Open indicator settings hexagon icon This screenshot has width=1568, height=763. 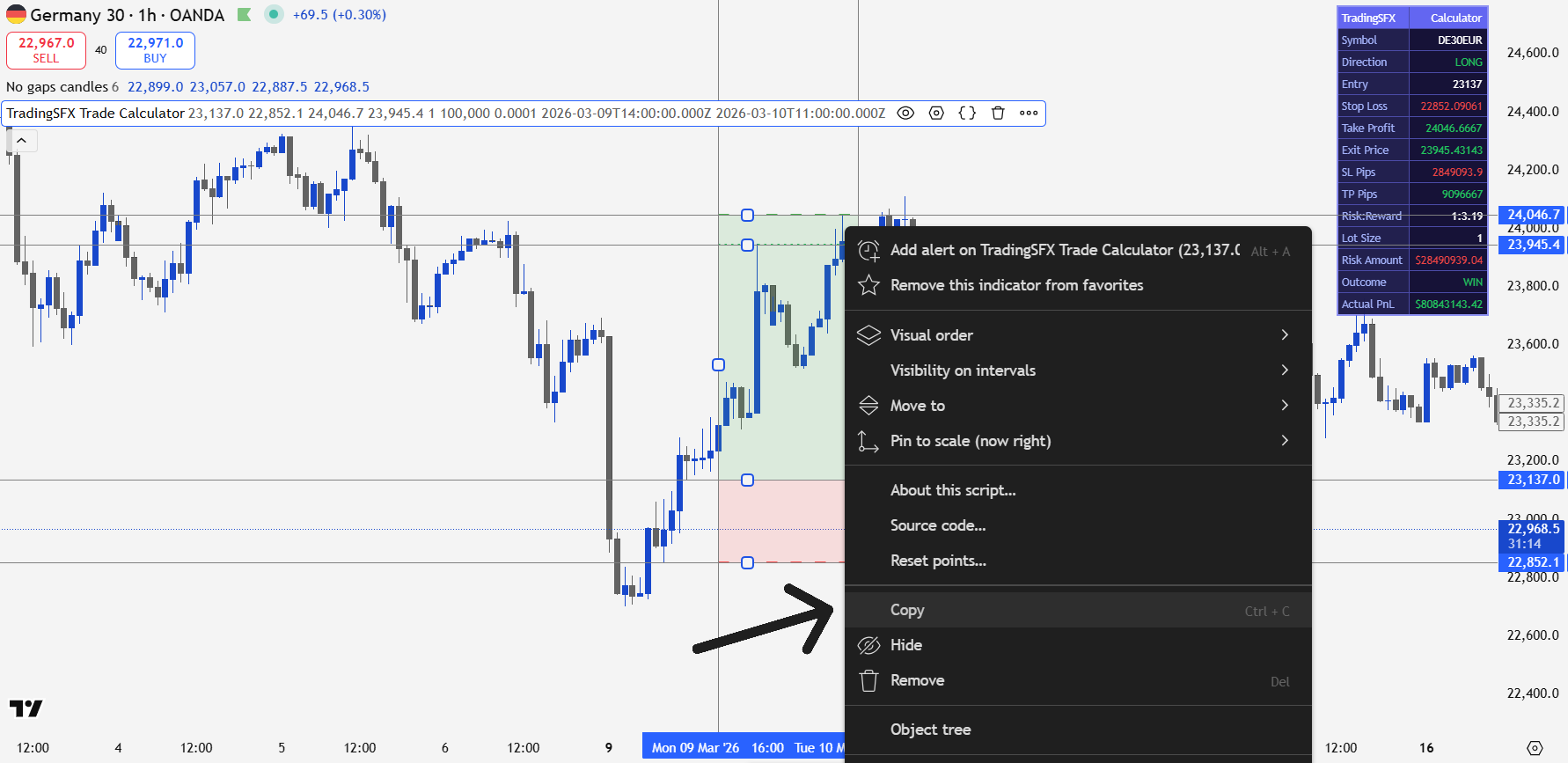click(936, 113)
